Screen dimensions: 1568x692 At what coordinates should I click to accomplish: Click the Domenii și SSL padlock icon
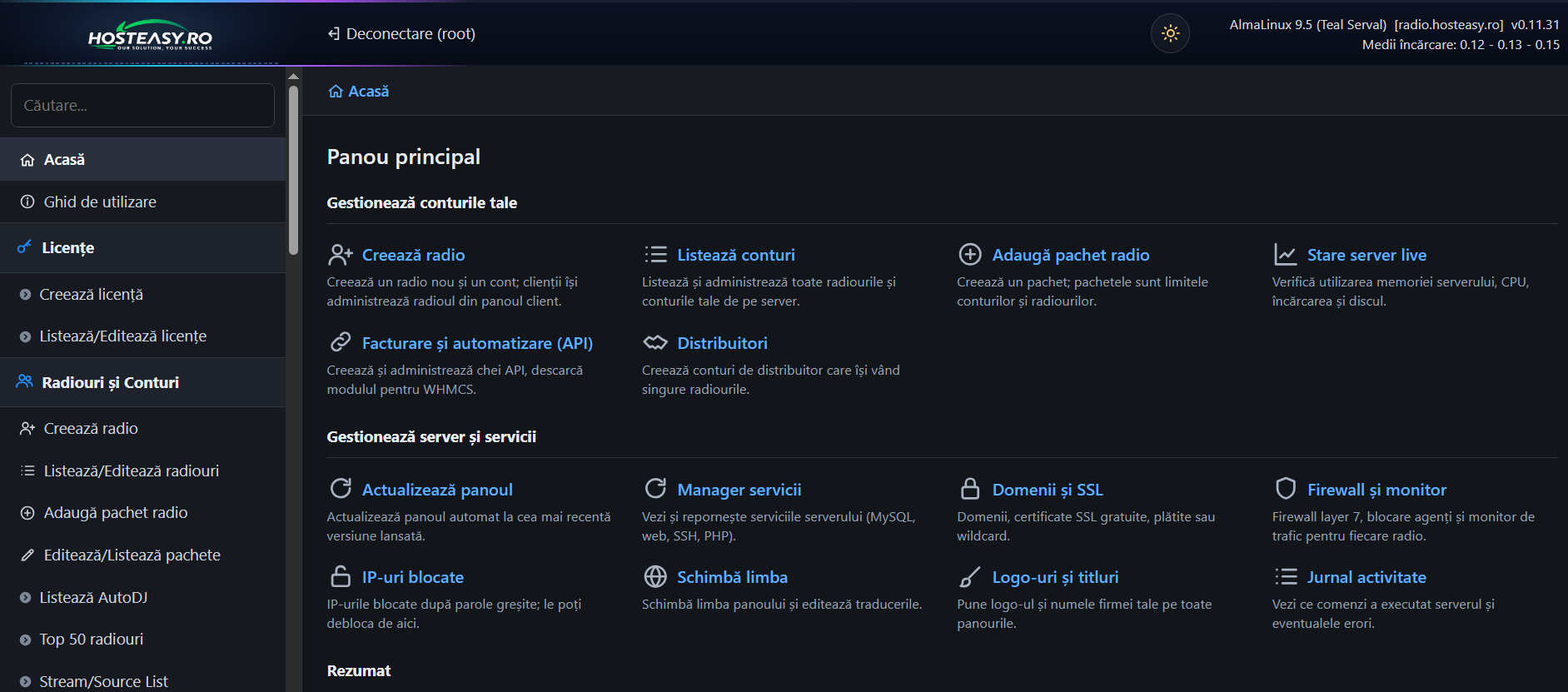[x=970, y=489]
